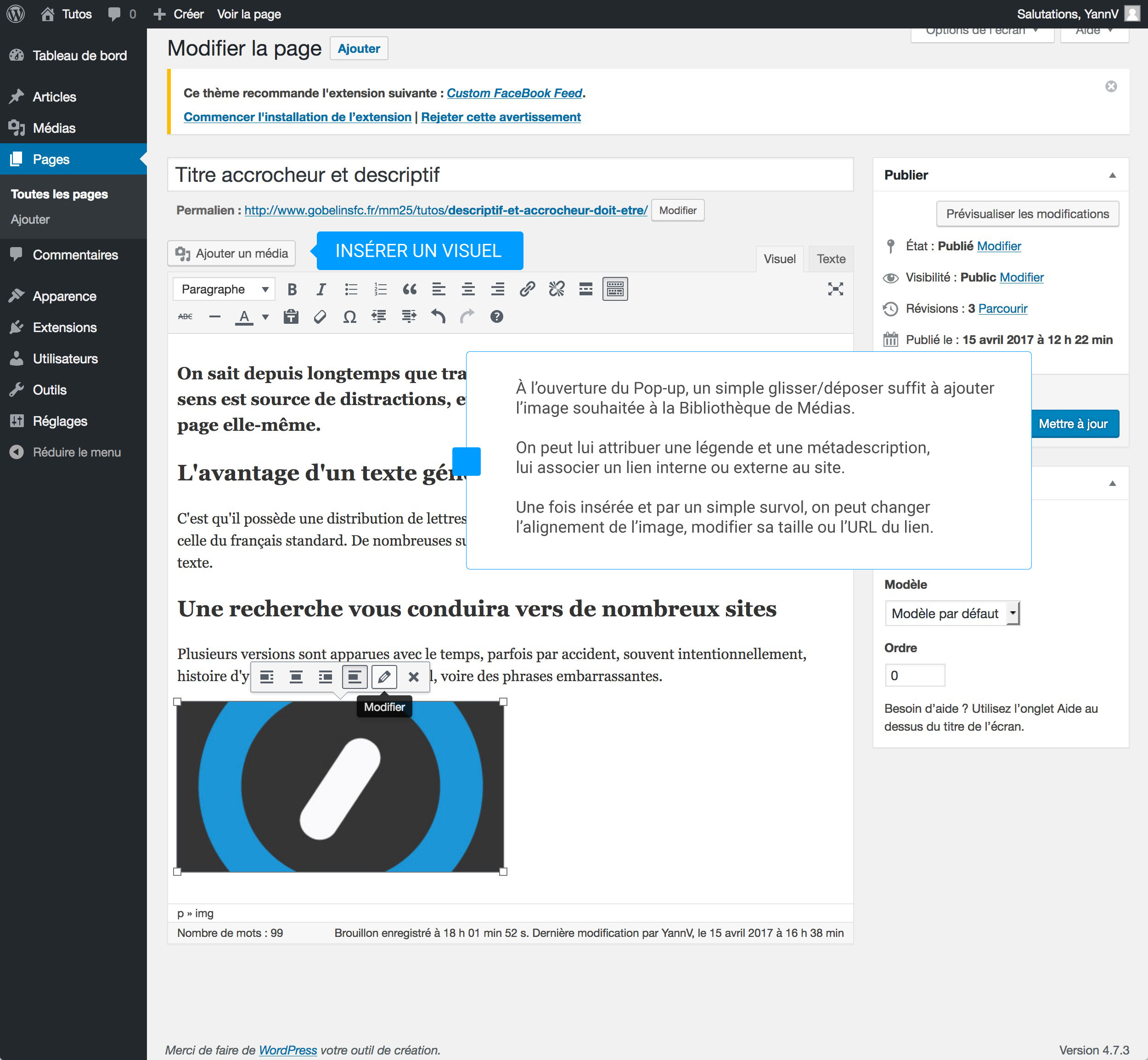Click the page title field
This screenshot has width=1148, height=1060.
coord(510,175)
